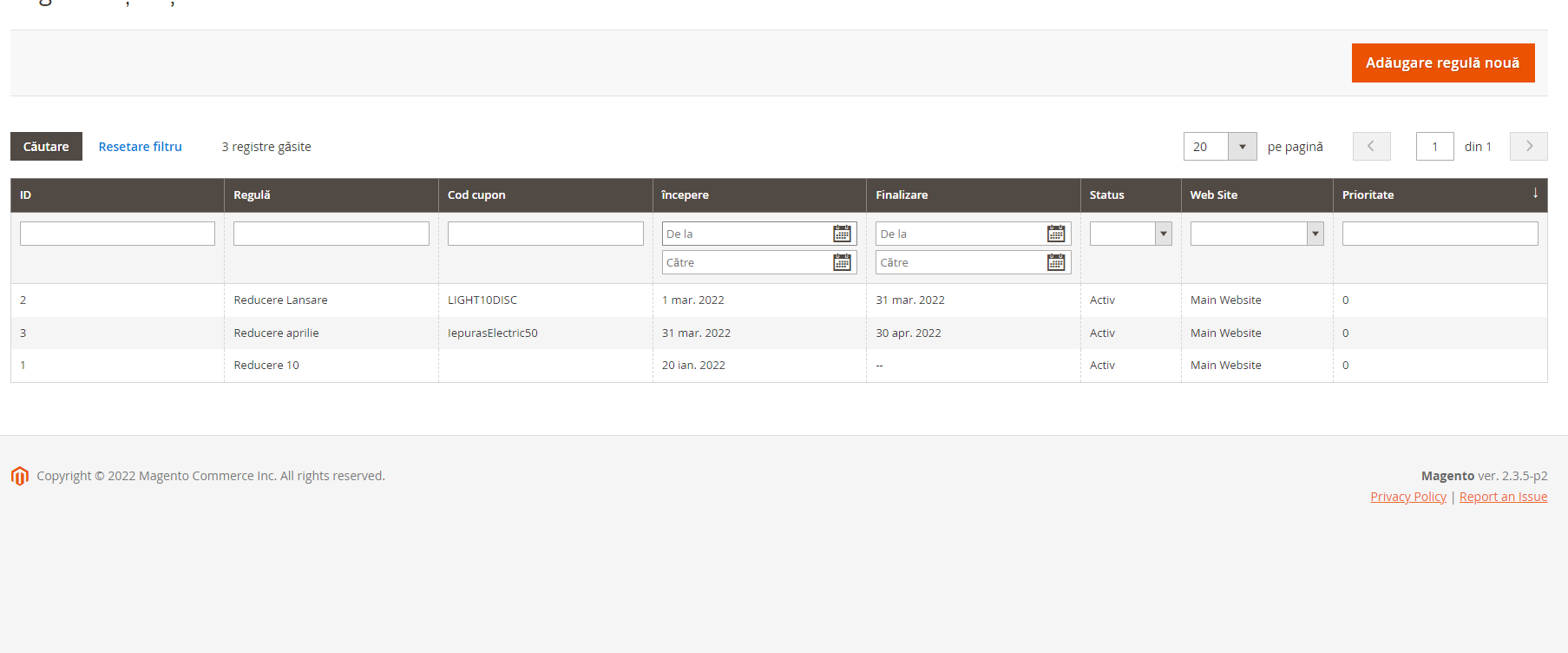Sort by Începere column header
The height and width of the screenshot is (653, 1568).
point(759,195)
